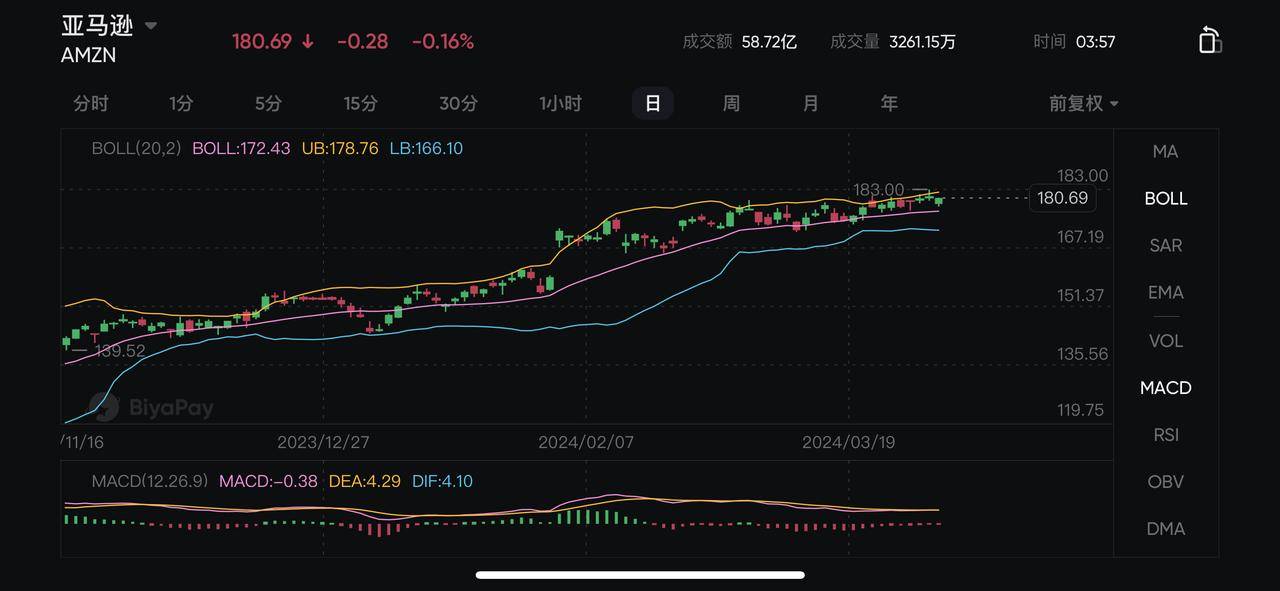Toggle the MACD sub-indicator

tap(1165, 387)
